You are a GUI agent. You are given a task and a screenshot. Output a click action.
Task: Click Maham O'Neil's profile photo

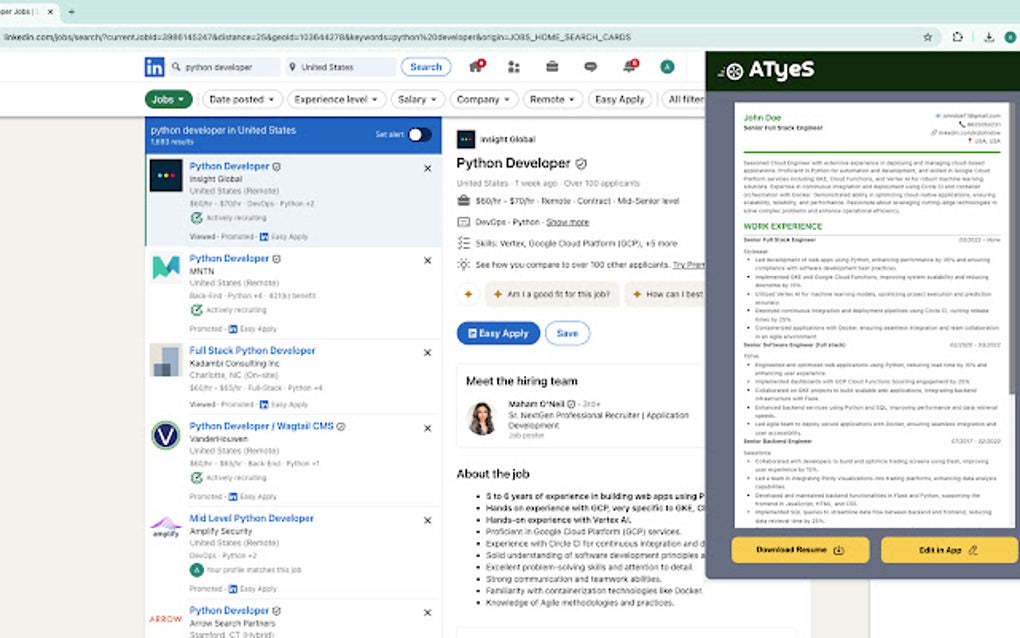(x=482, y=418)
